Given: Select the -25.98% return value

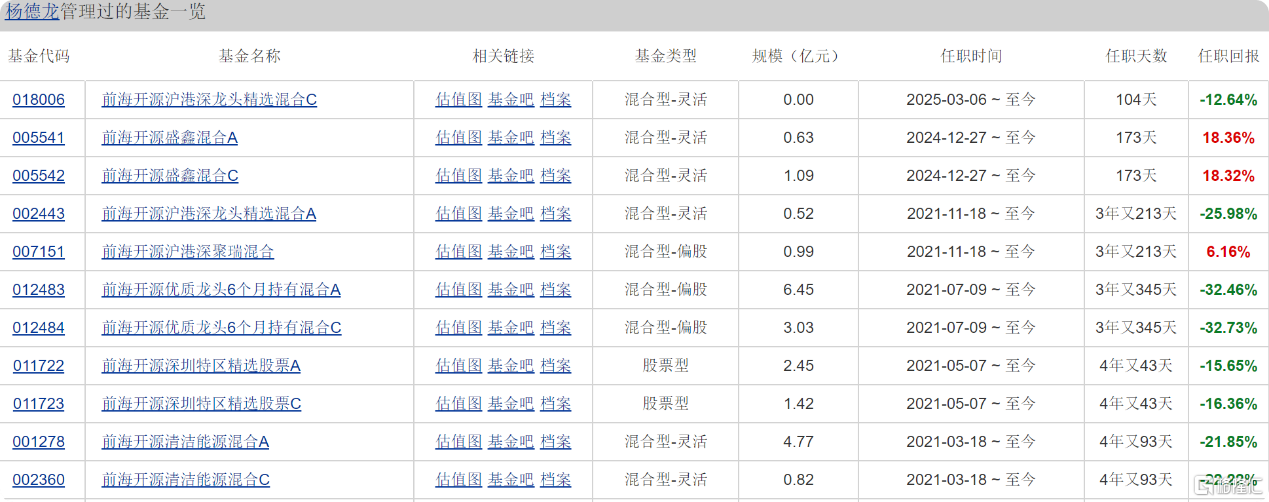Looking at the screenshot, I should 1229,214.
